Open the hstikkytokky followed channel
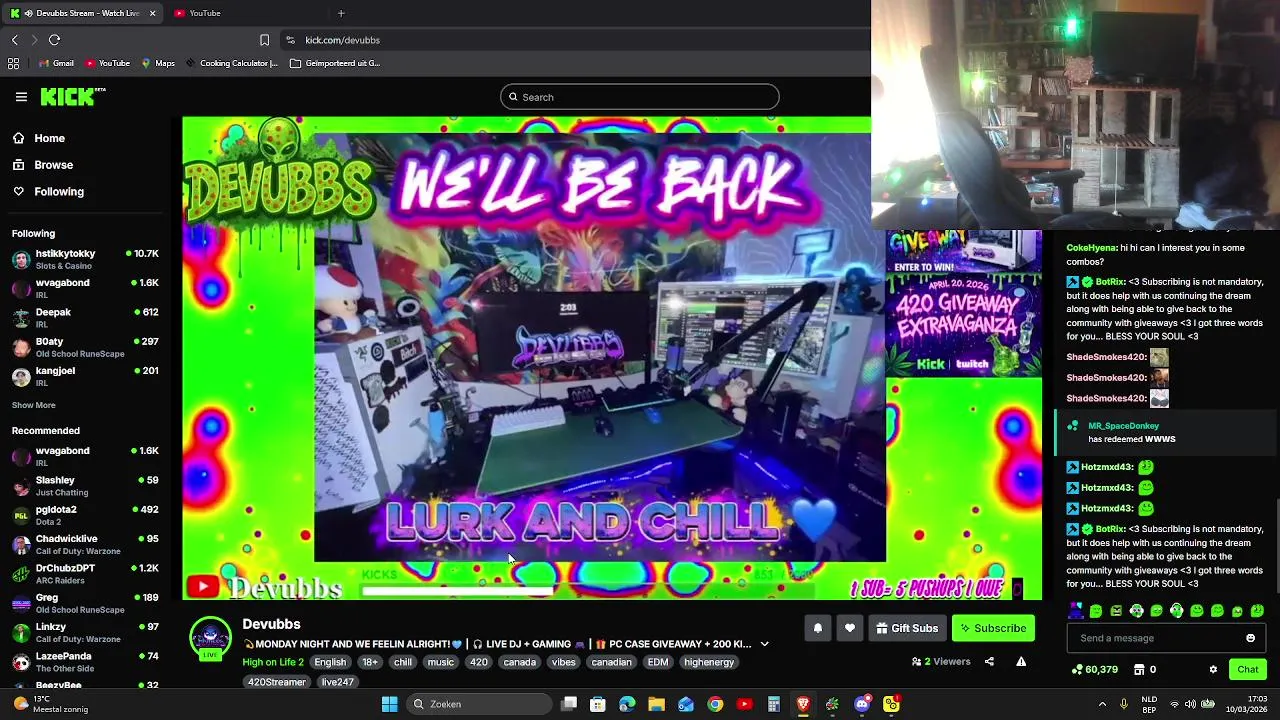Viewport: 1280px width, 720px height. (85, 259)
